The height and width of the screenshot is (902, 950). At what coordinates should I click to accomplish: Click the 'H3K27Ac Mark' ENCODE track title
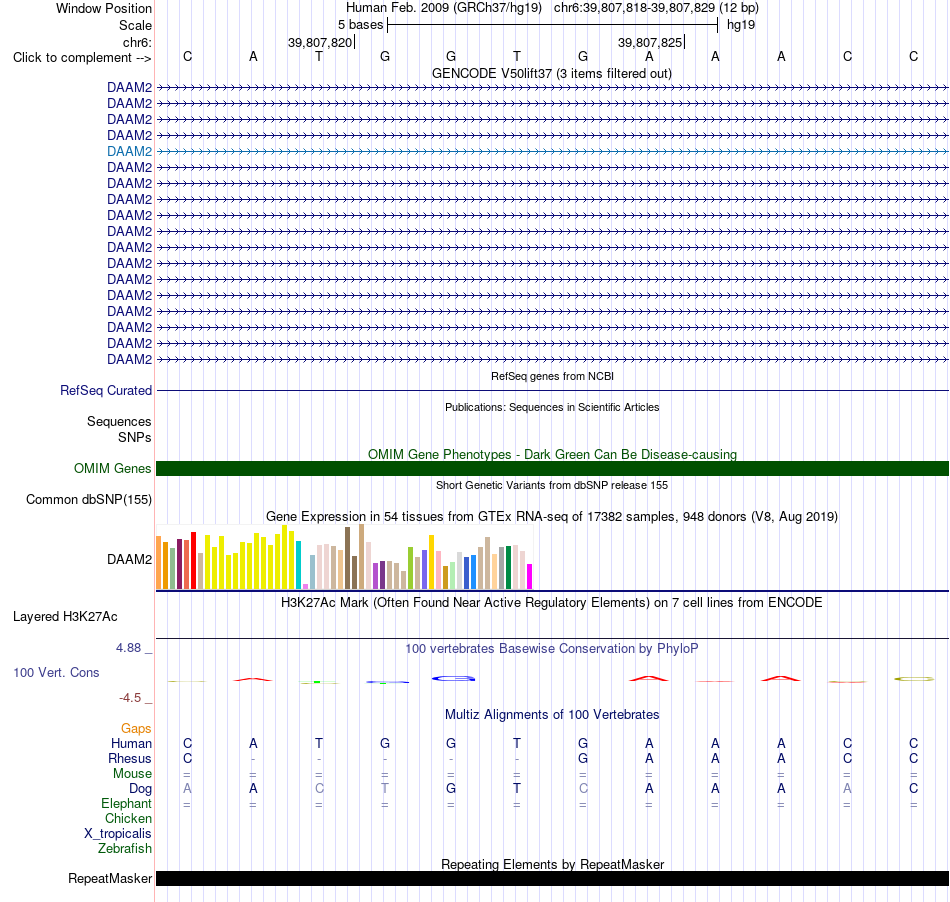click(552, 603)
